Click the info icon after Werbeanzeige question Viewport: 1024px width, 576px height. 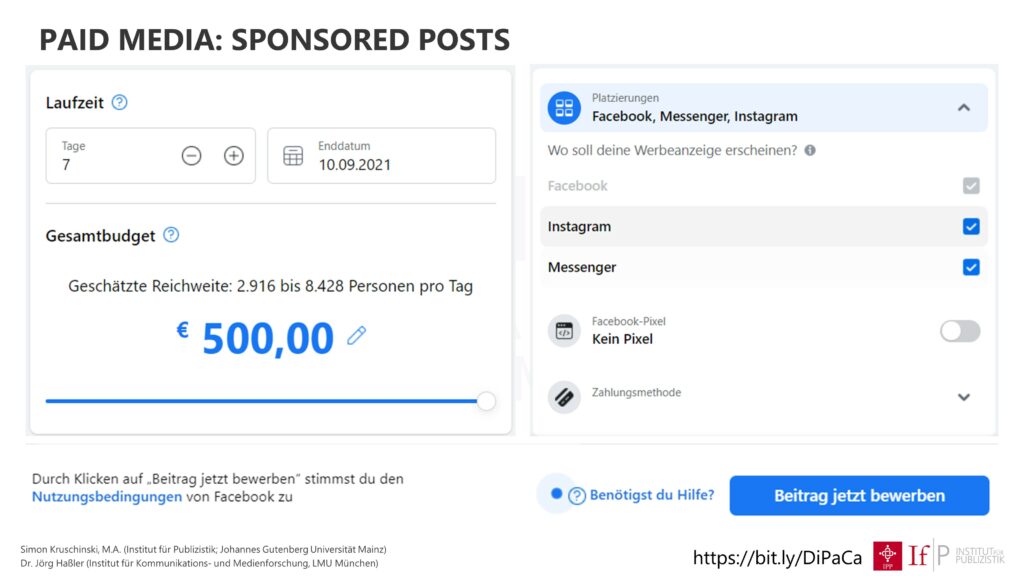point(810,150)
